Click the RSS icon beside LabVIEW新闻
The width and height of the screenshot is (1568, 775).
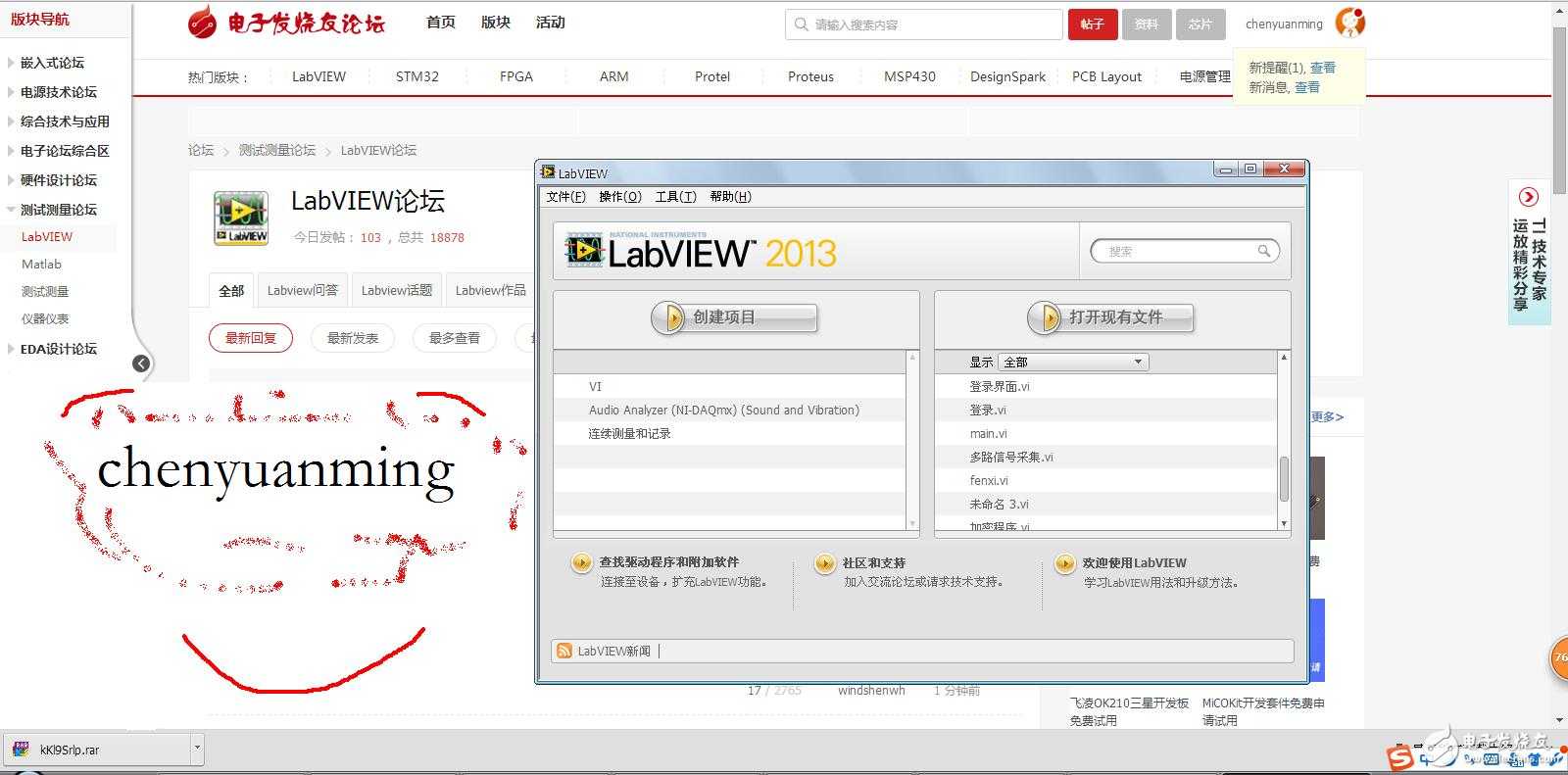[564, 651]
